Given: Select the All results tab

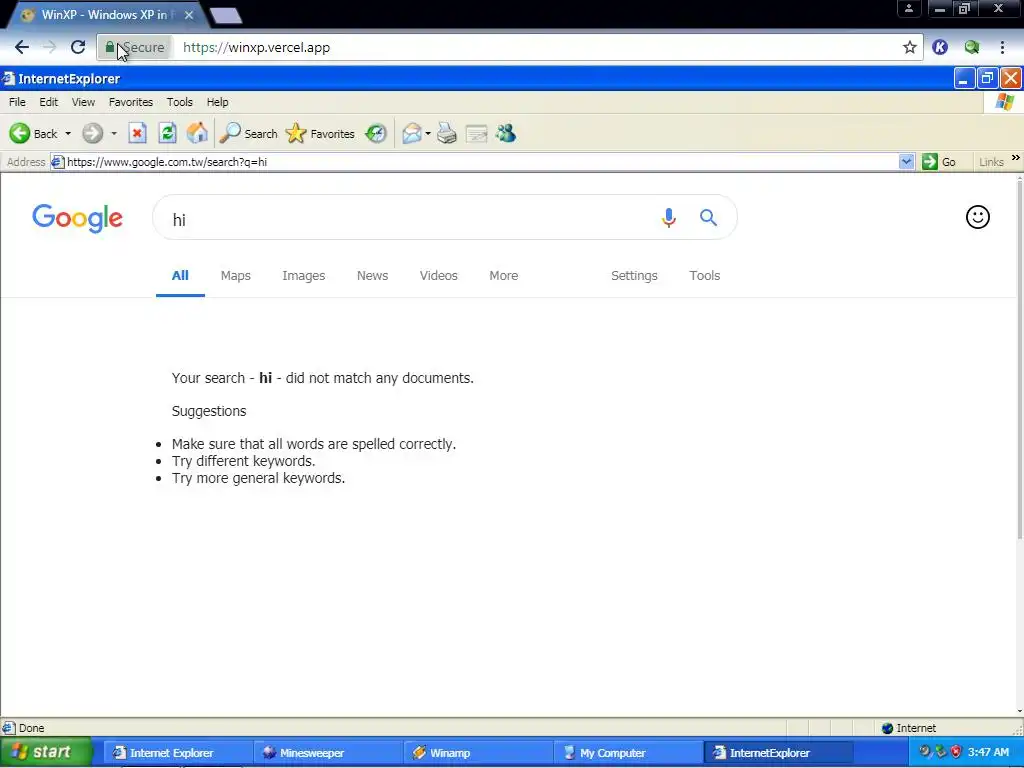Looking at the screenshot, I should coord(180,276).
